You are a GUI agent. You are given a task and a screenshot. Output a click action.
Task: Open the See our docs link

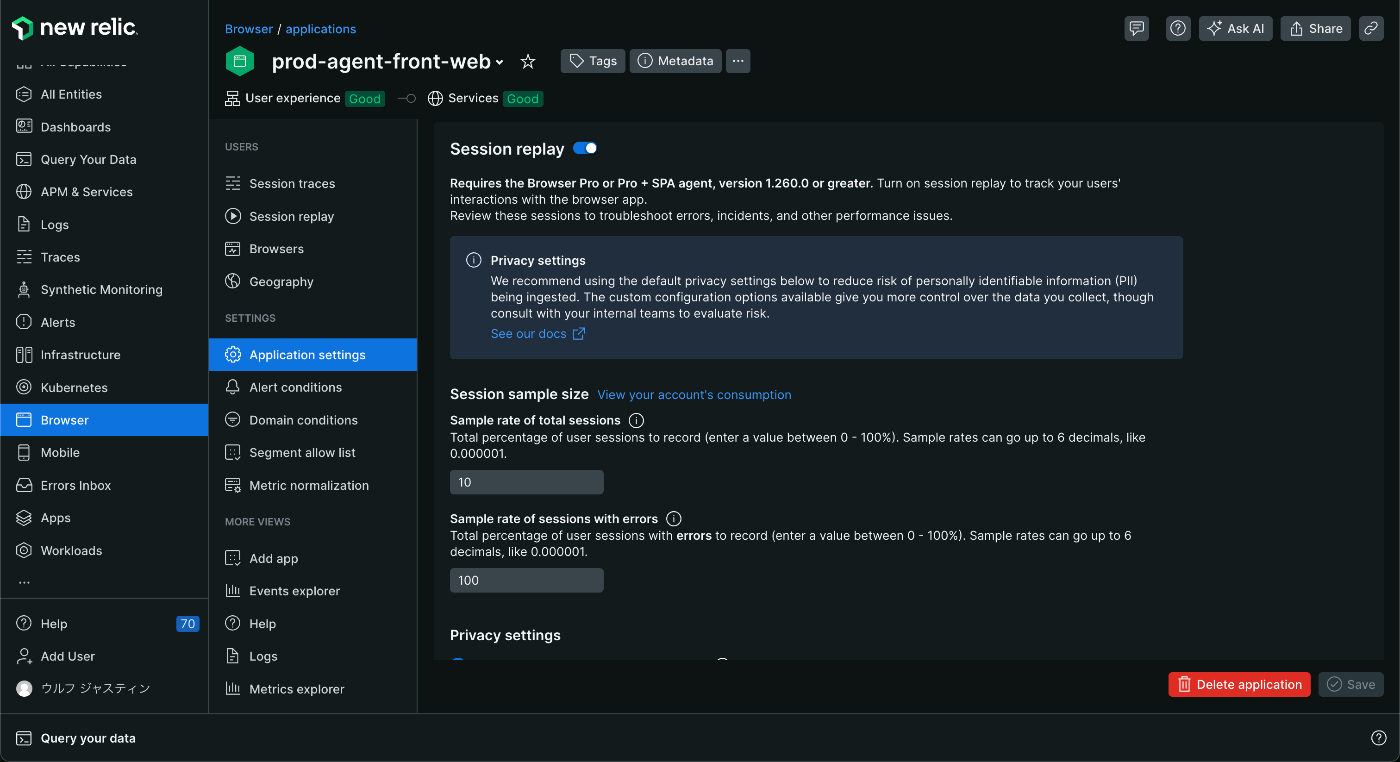538,334
